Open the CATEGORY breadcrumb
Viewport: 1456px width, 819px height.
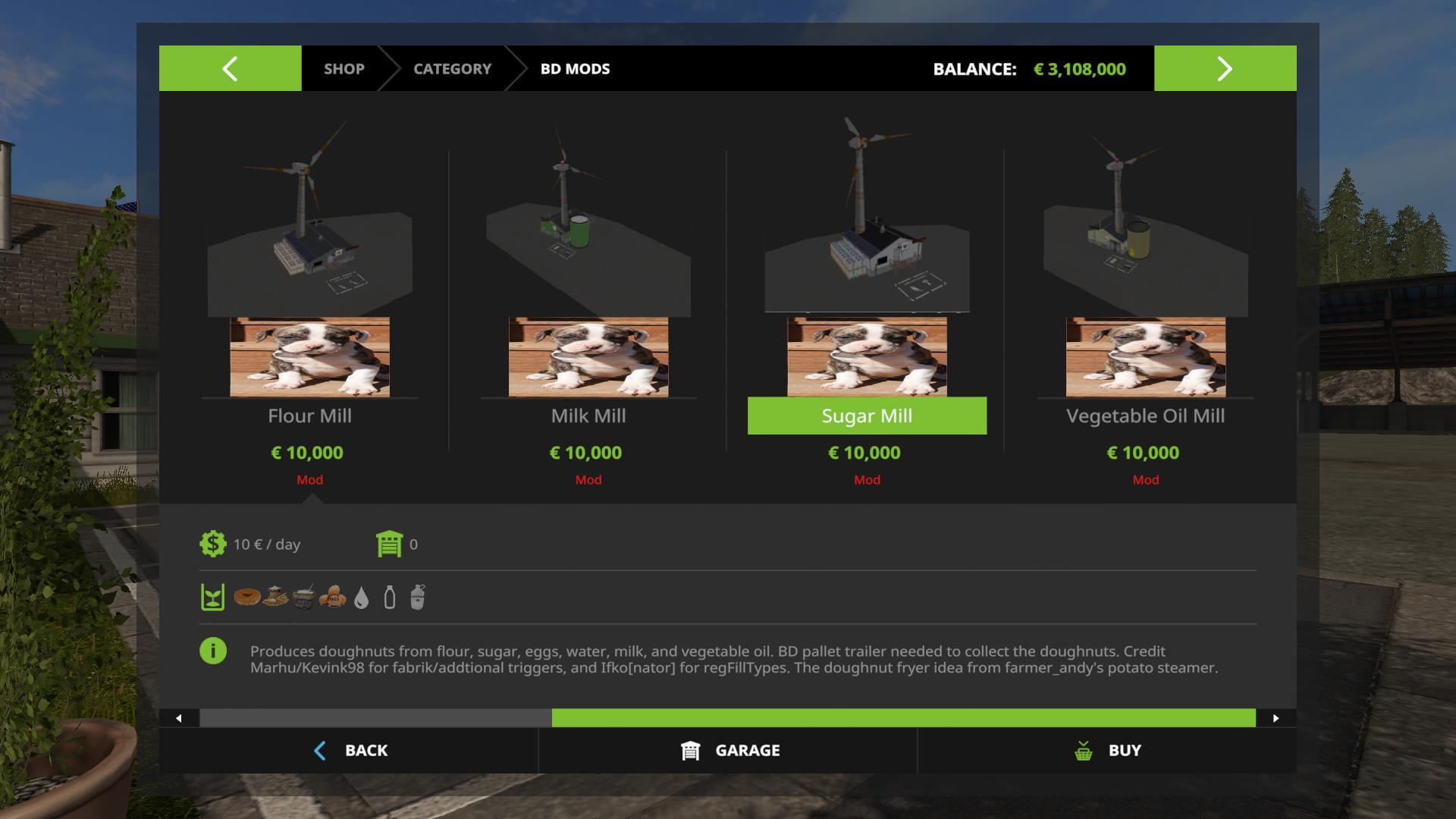click(x=452, y=68)
